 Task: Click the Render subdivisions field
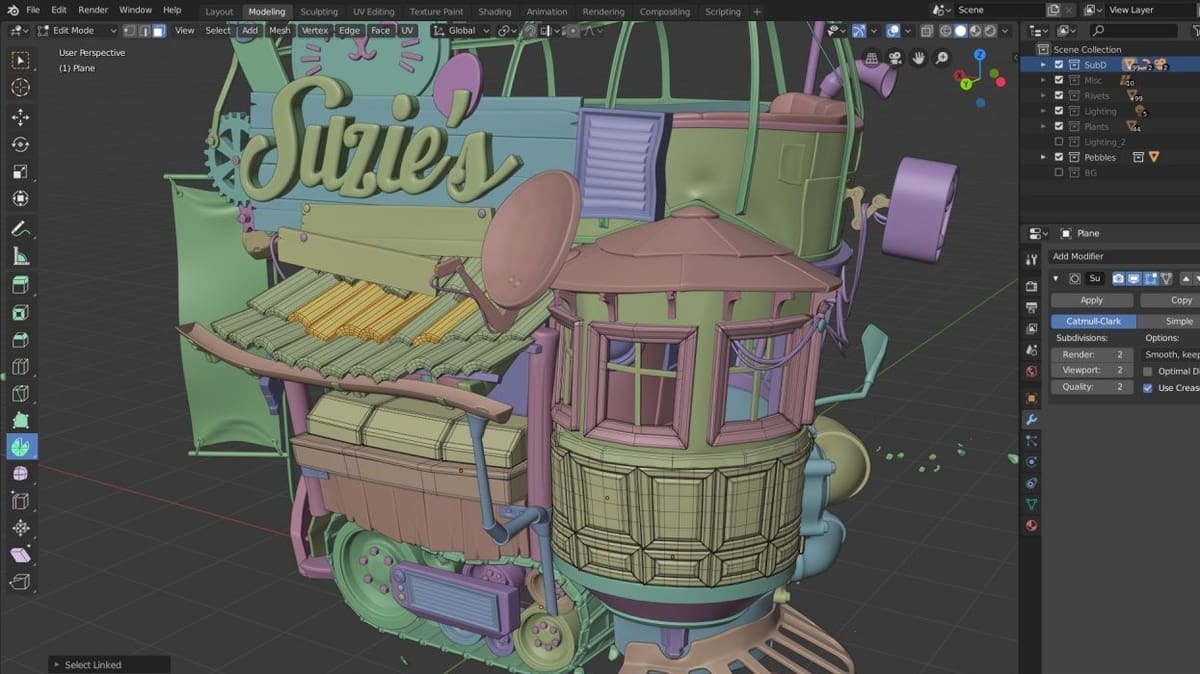[1092, 354]
